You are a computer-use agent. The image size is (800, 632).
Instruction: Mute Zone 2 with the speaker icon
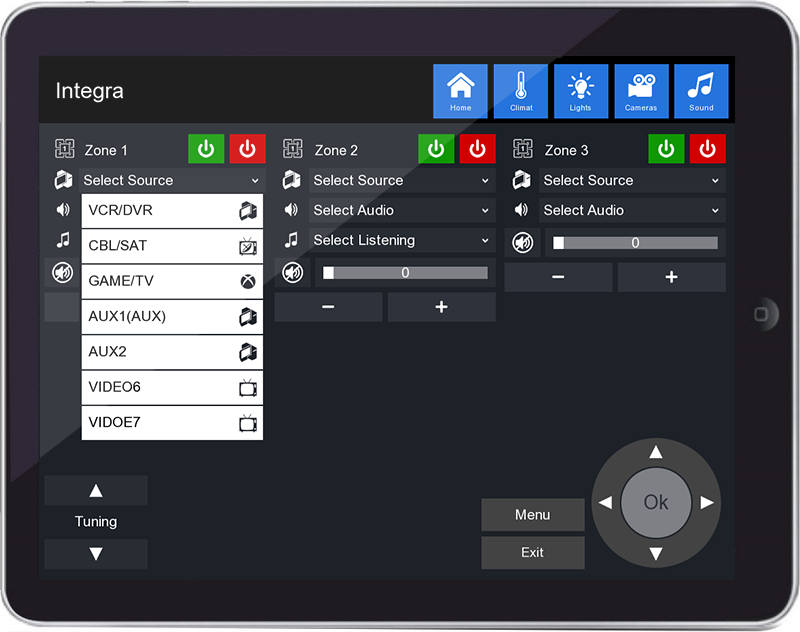coord(292,272)
